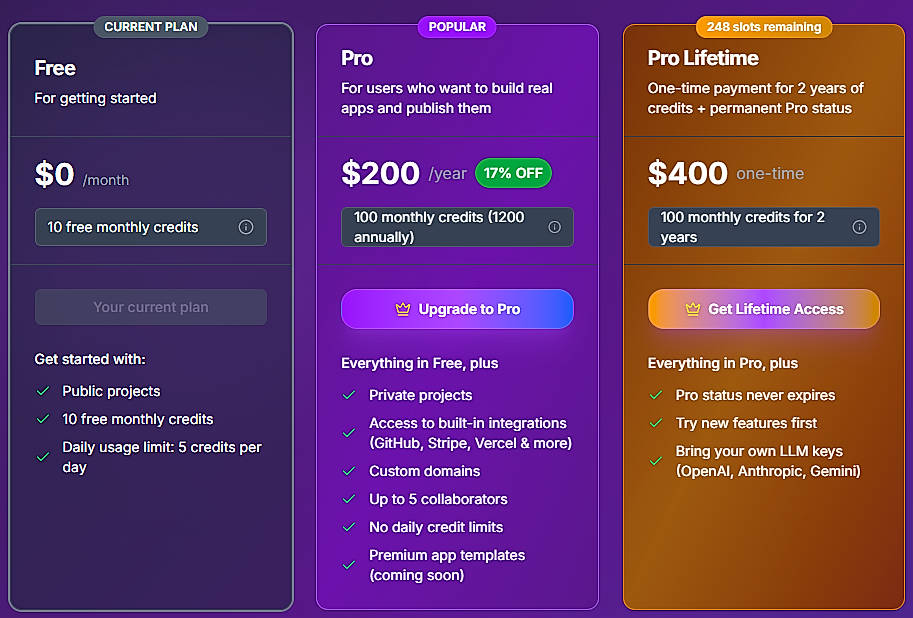Viewport: 913px width, 618px height.
Task: Click the 248 slots remaining badge
Action: (x=763, y=27)
